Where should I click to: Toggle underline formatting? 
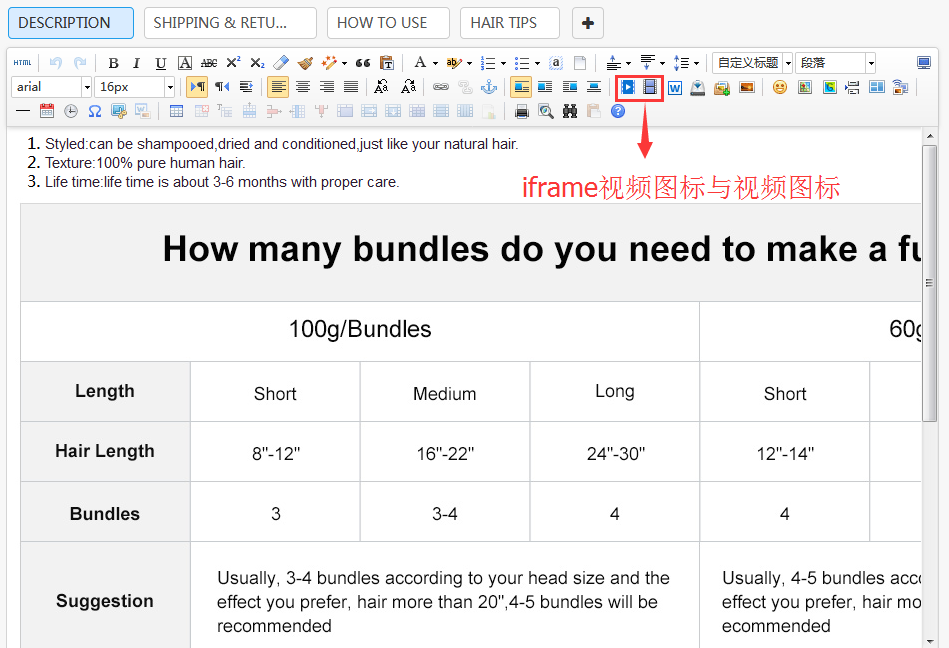pos(160,62)
